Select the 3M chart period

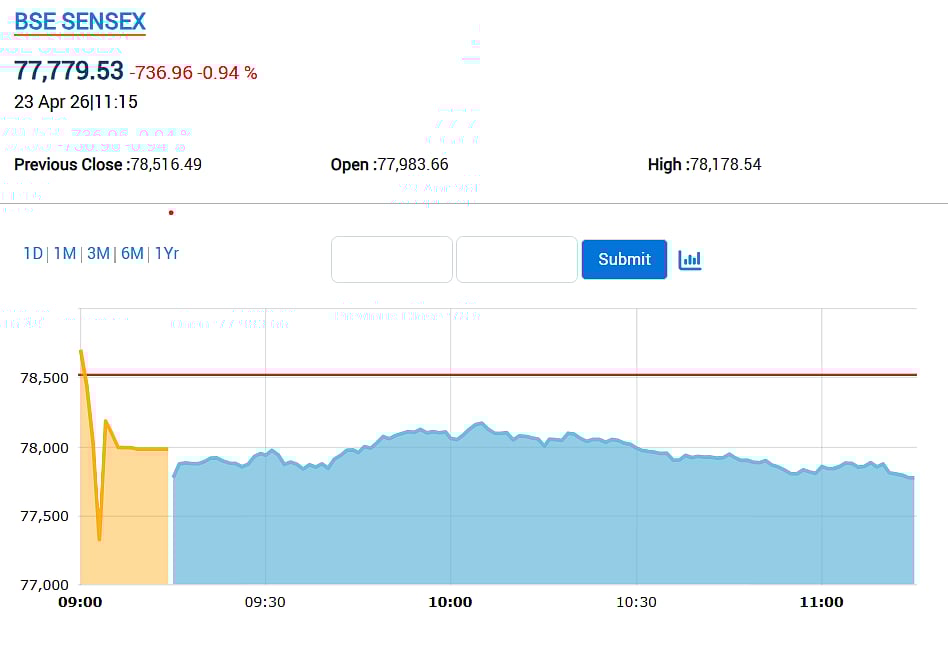coord(98,254)
